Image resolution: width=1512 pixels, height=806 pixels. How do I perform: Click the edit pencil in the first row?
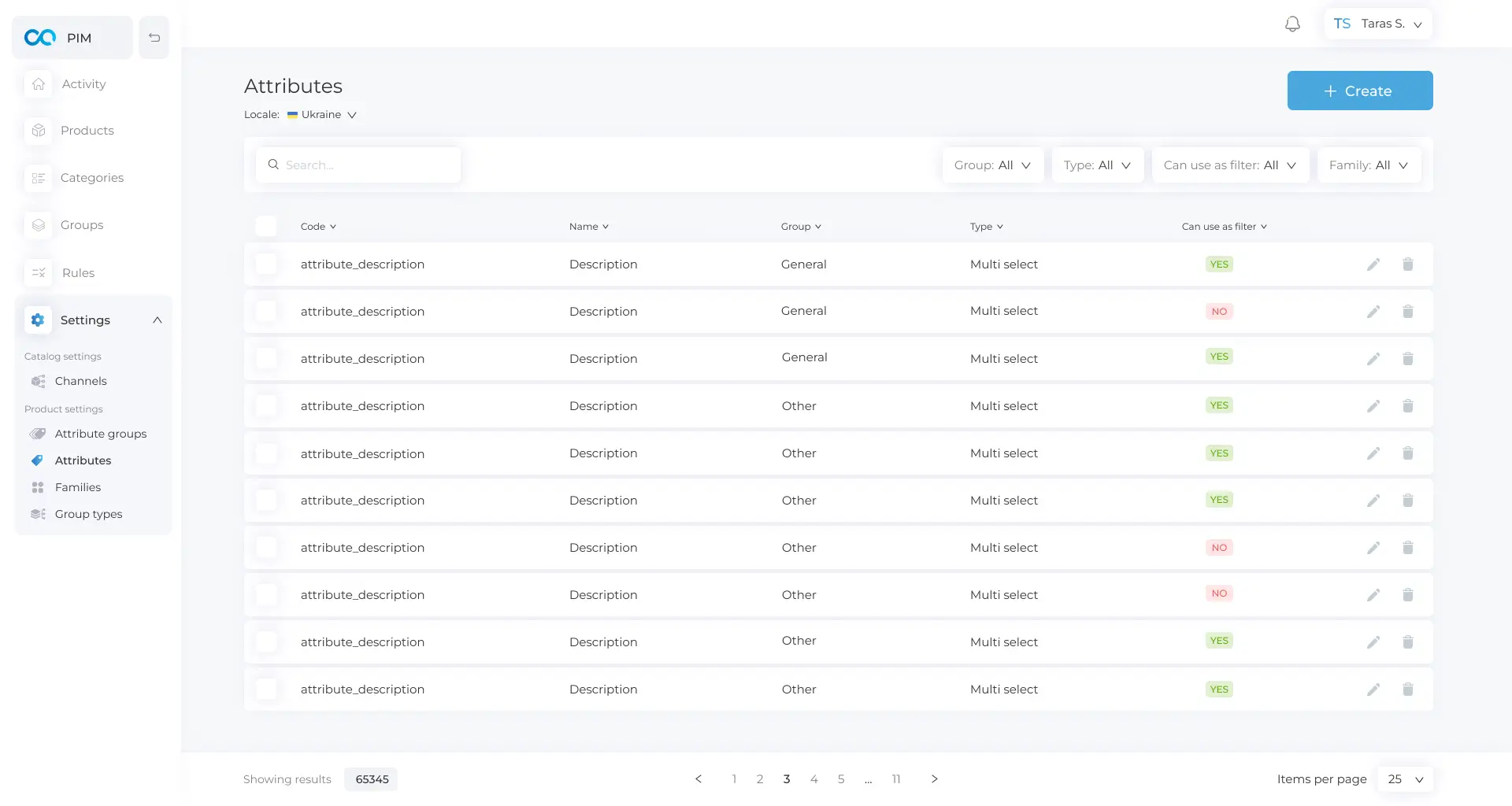(1373, 264)
